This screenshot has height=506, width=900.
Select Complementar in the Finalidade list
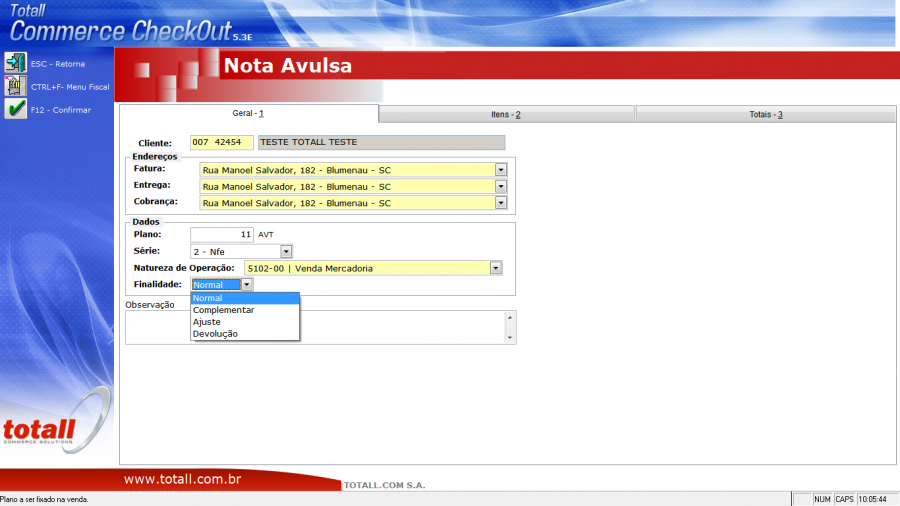245,310
